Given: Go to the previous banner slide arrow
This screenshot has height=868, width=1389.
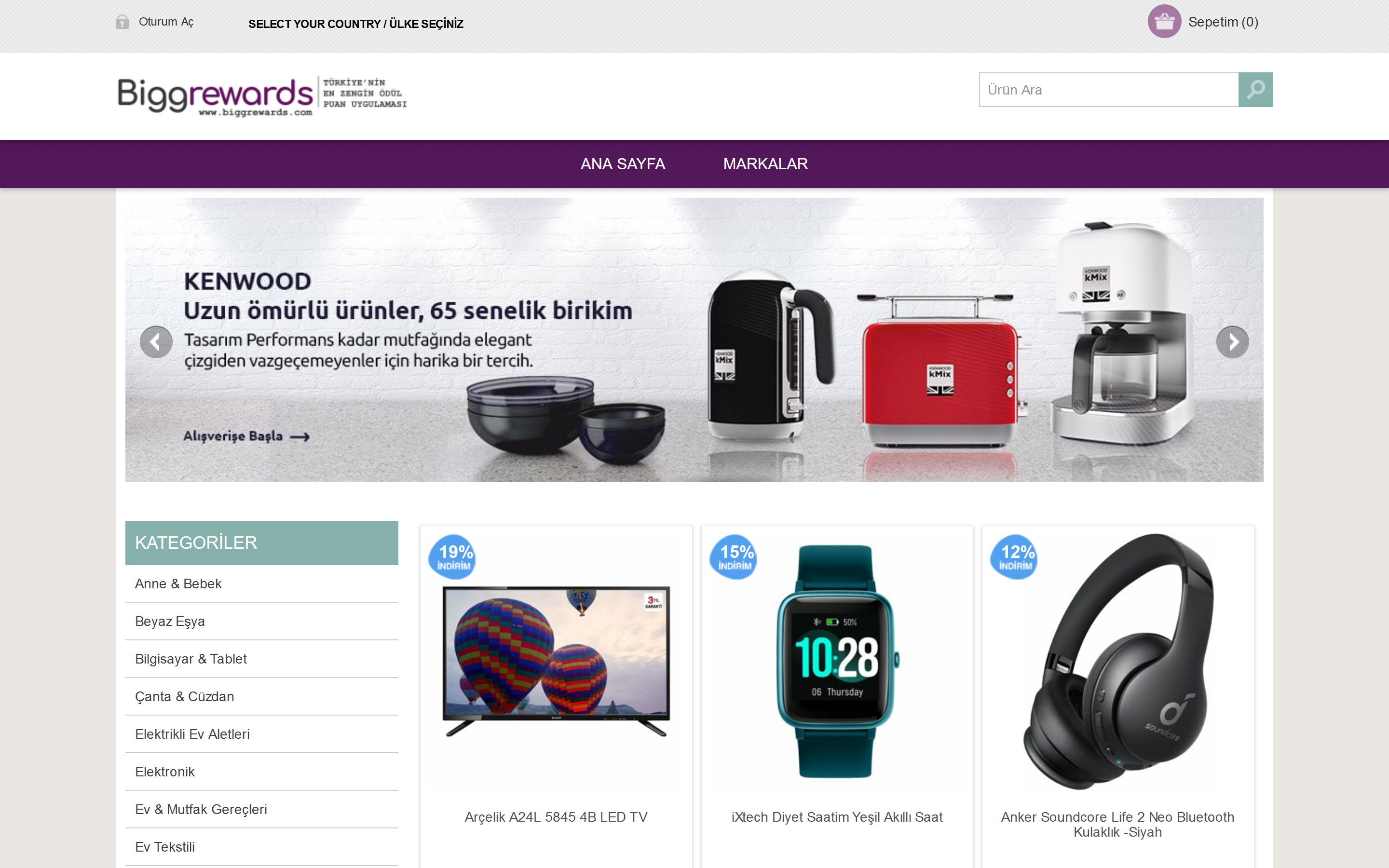Looking at the screenshot, I should (x=156, y=342).
